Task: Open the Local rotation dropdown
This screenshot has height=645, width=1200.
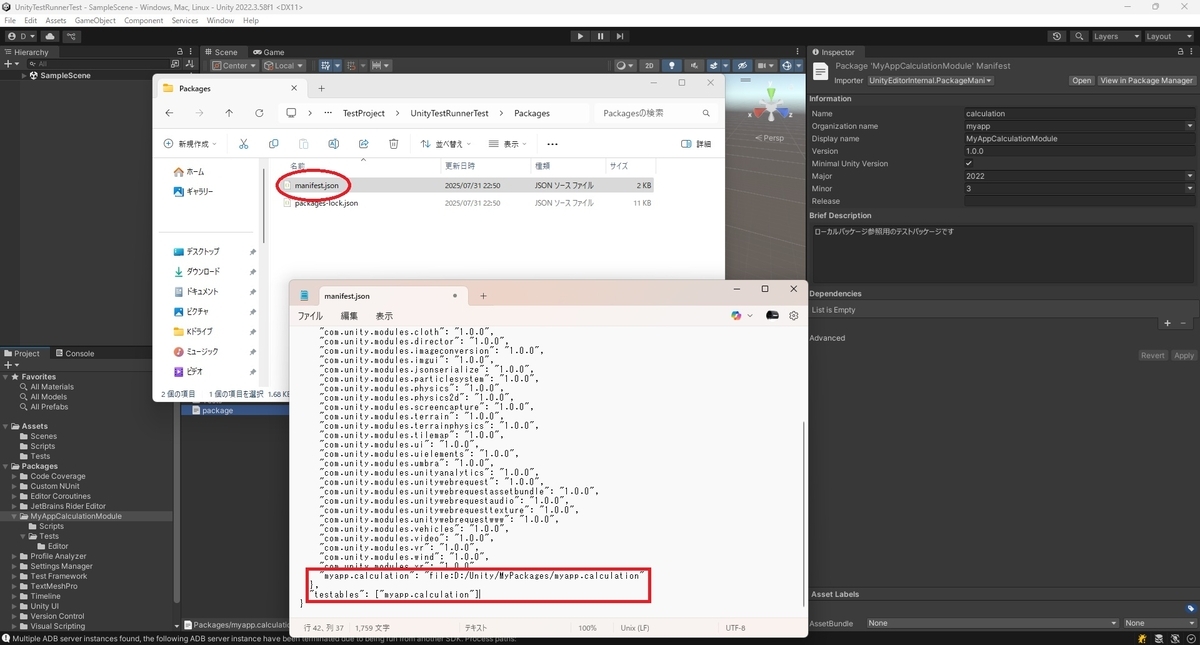Action: (282, 66)
